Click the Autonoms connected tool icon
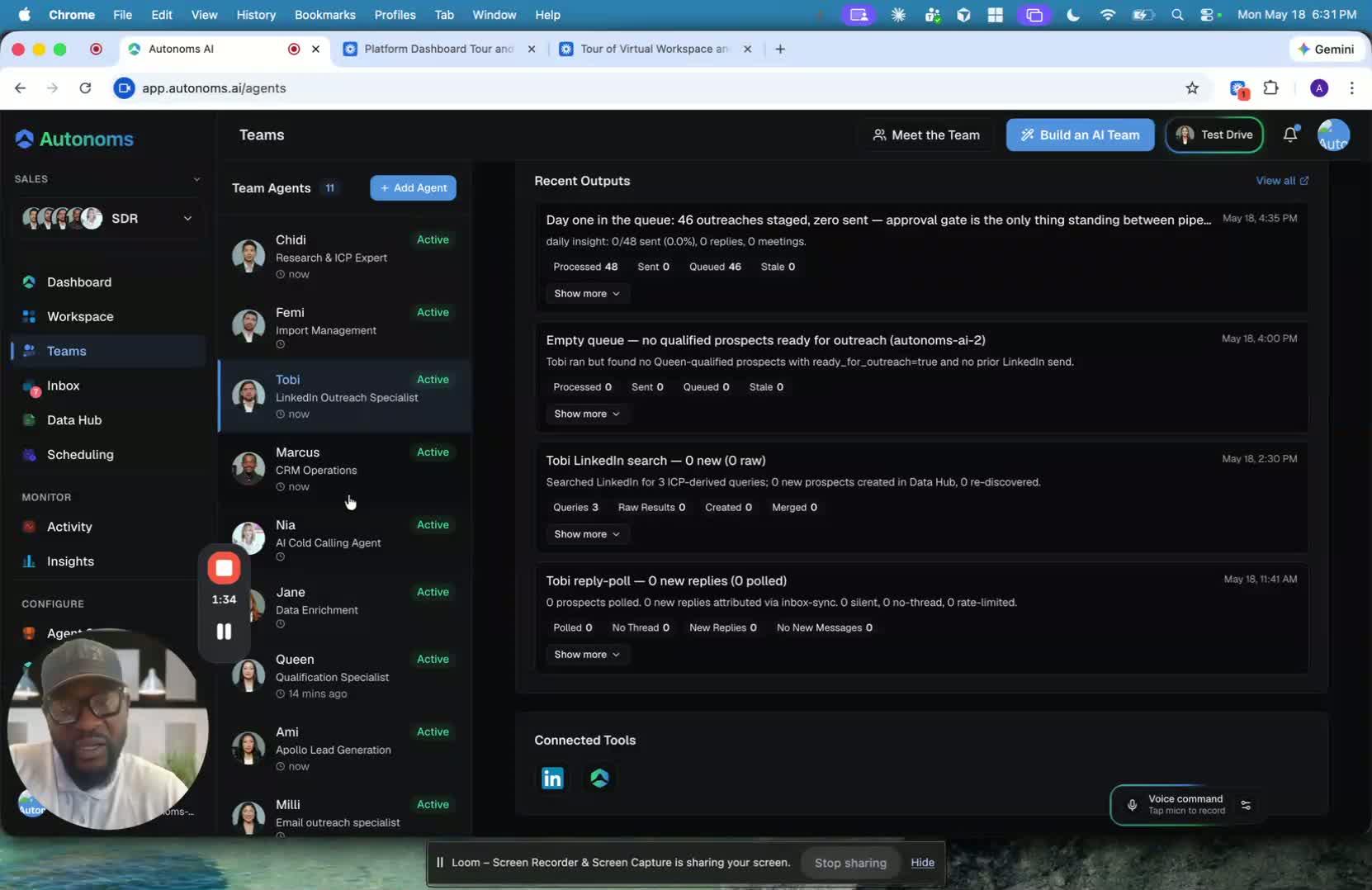Image resolution: width=1372 pixels, height=890 pixels. (600, 778)
